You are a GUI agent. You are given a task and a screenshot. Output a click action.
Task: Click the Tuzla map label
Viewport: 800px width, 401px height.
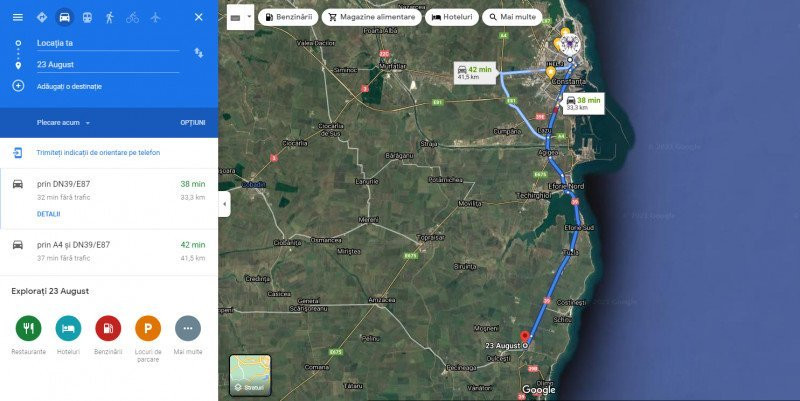tap(570, 253)
